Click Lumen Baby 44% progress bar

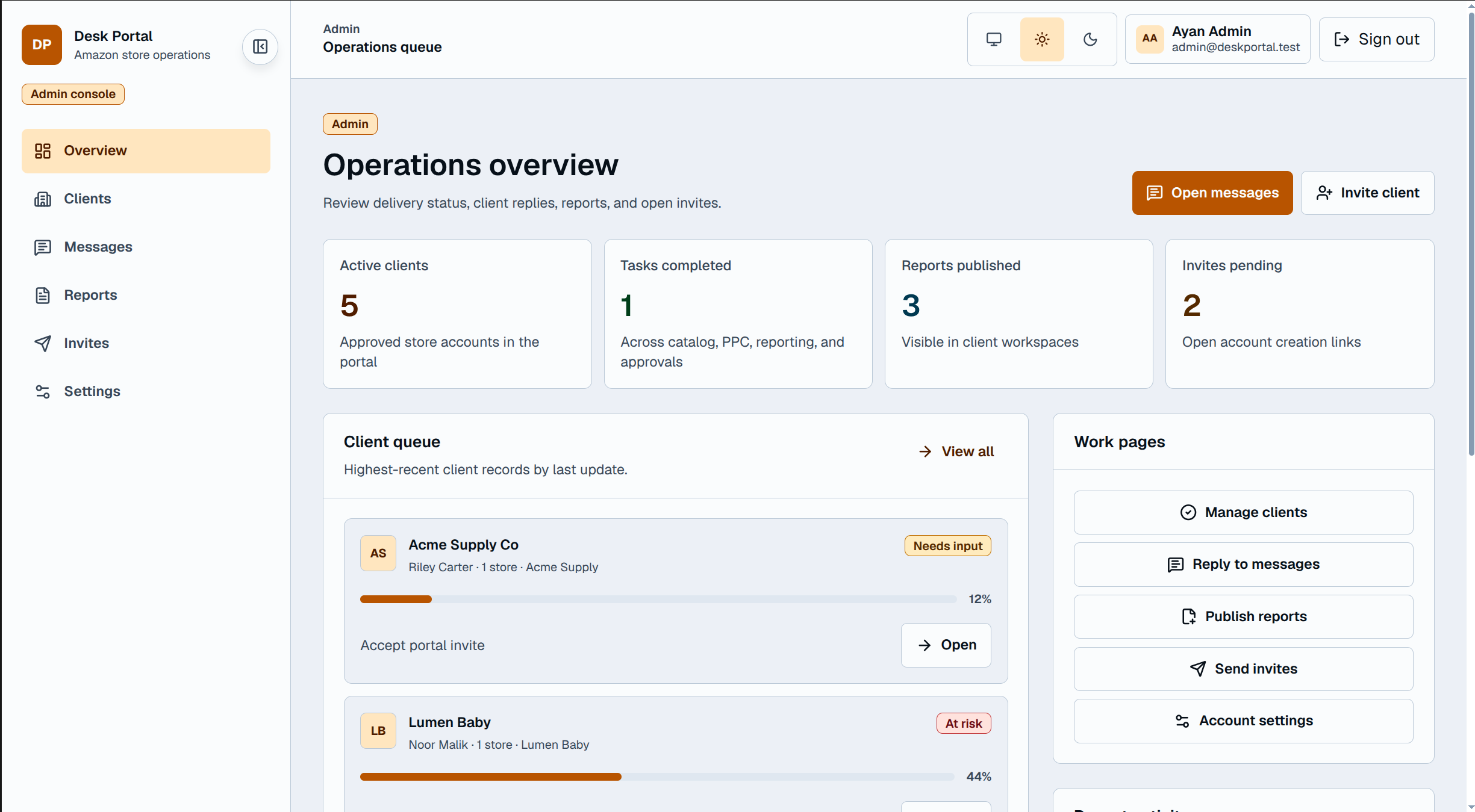coord(657,776)
